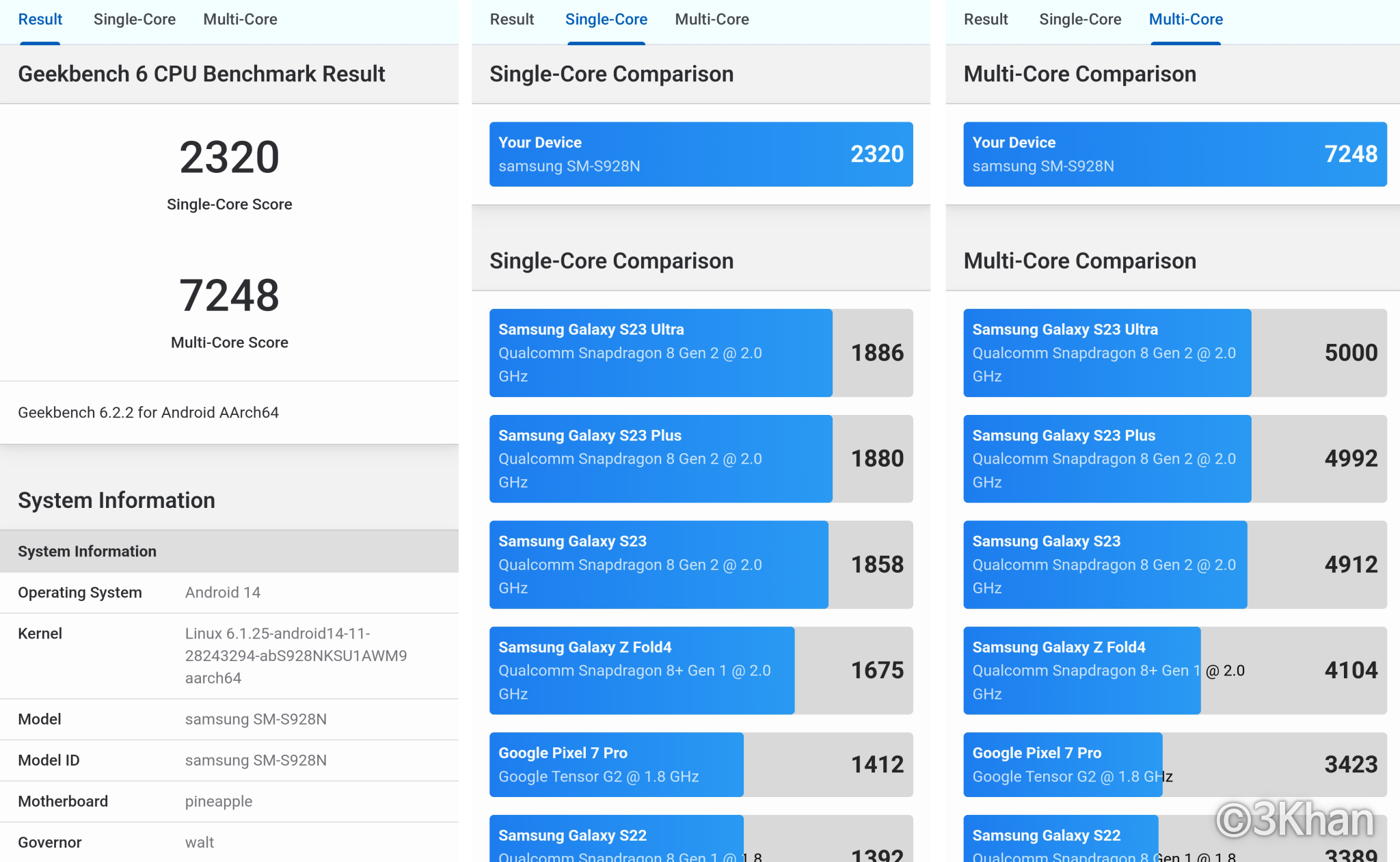The height and width of the screenshot is (862, 1400).
Task: Click the Operating System Android 14 row
Action: click(x=229, y=593)
